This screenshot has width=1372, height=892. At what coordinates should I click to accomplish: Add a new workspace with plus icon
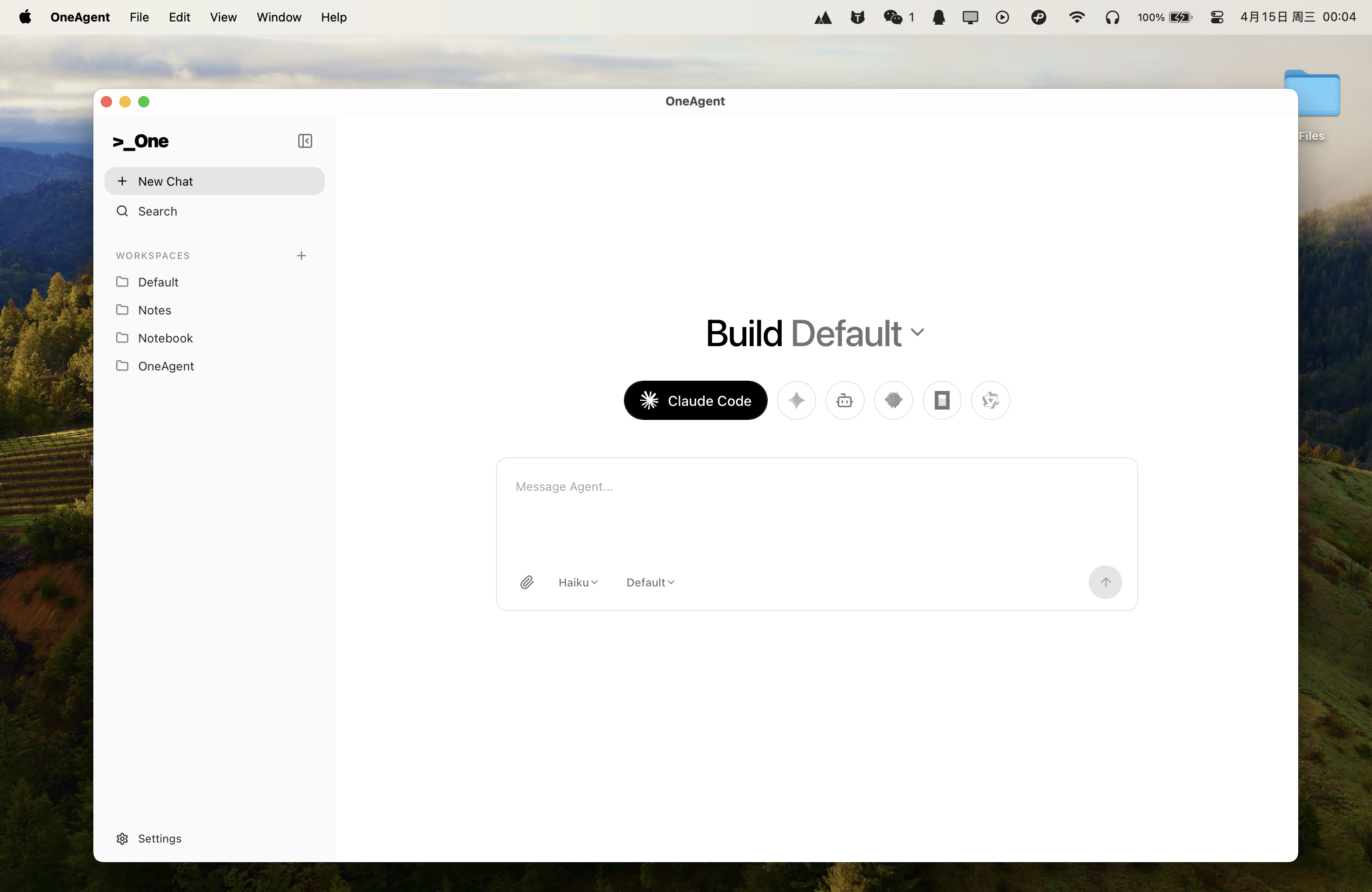[x=301, y=256]
